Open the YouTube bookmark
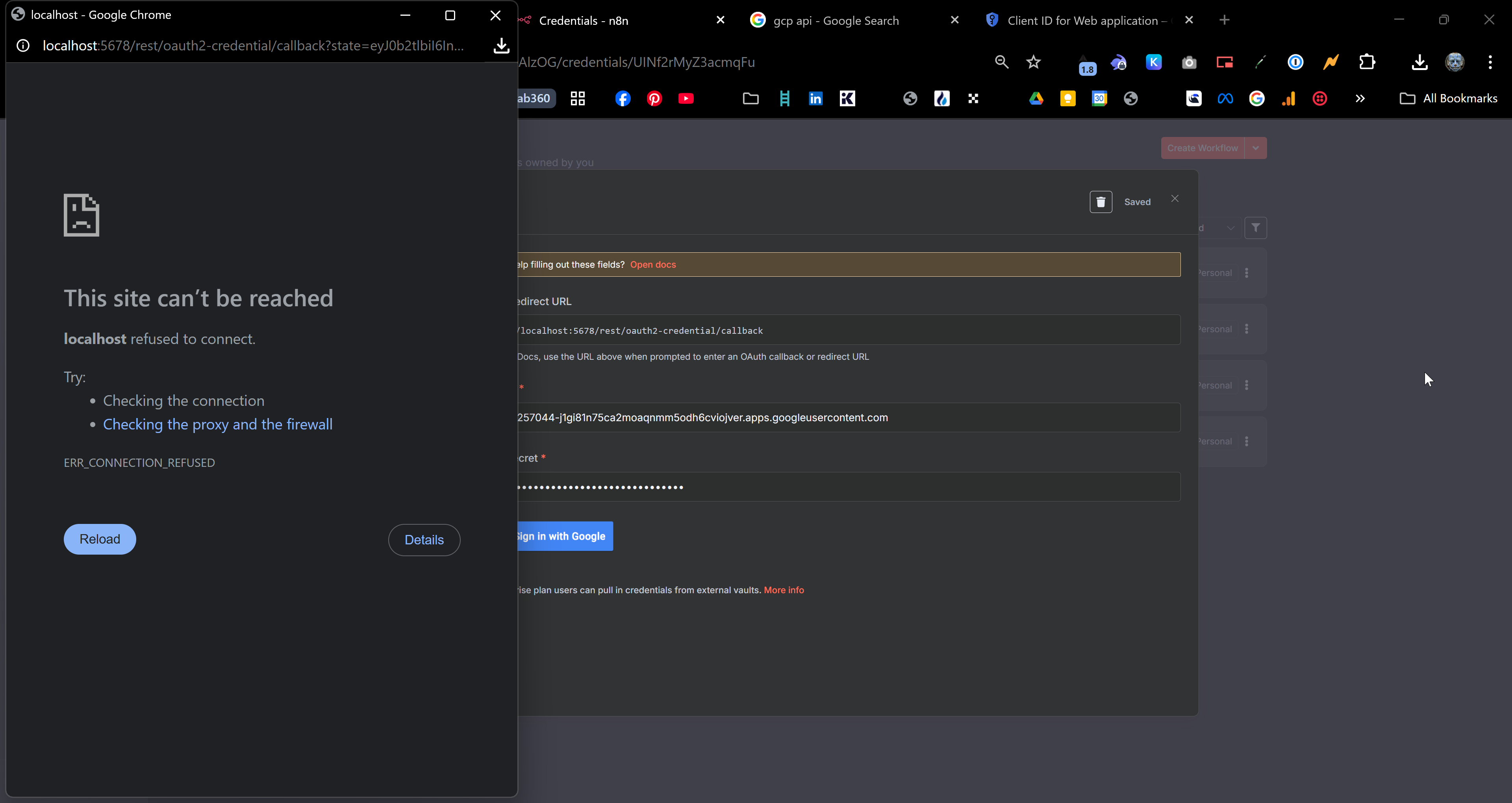The width and height of the screenshot is (1512, 803). click(x=686, y=99)
